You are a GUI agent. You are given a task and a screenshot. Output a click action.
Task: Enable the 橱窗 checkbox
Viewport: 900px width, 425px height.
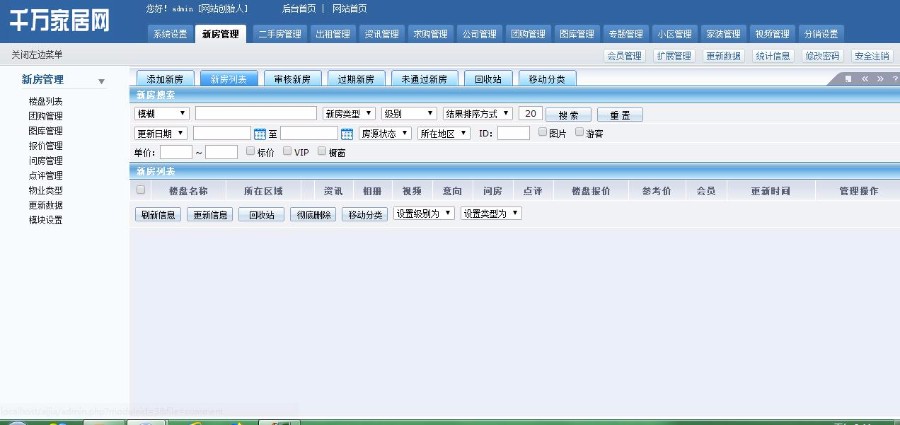click(x=321, y=151)
